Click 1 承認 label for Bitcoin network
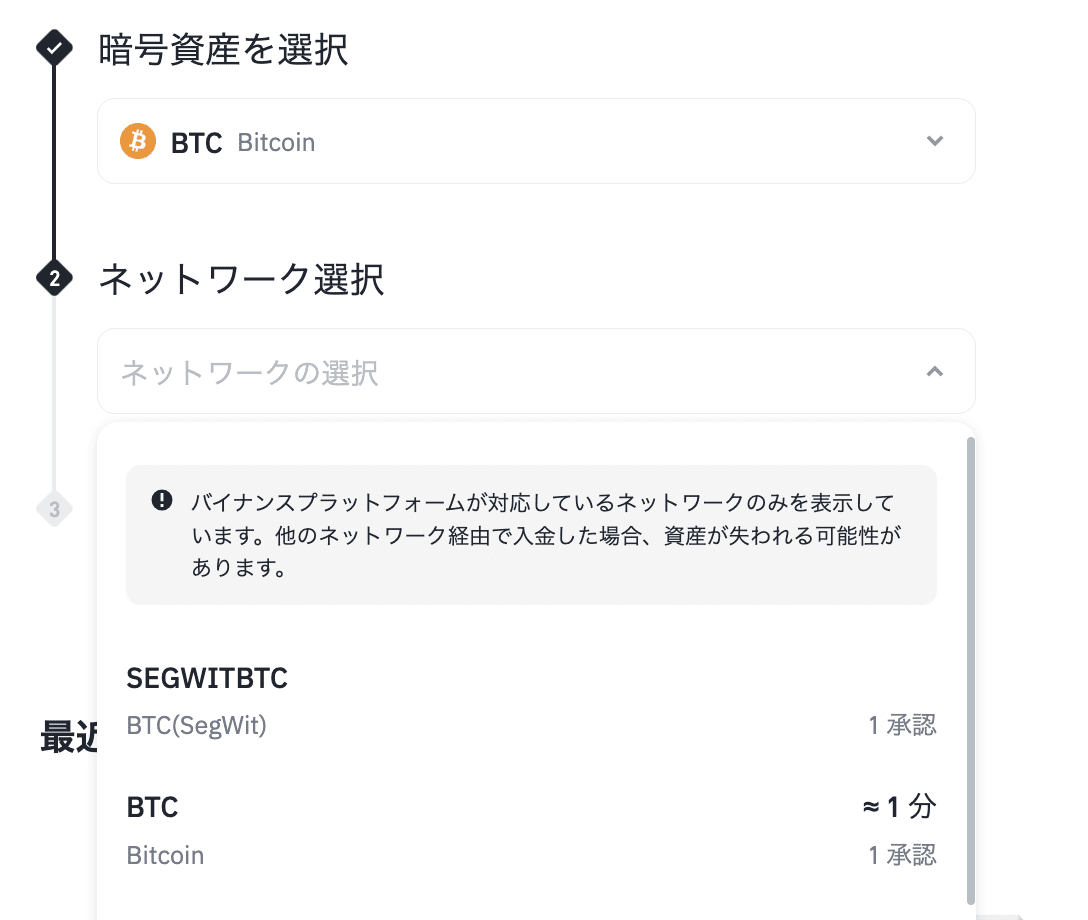The width and height of the screenshot is (1088, 920). (x=902, y=856)
